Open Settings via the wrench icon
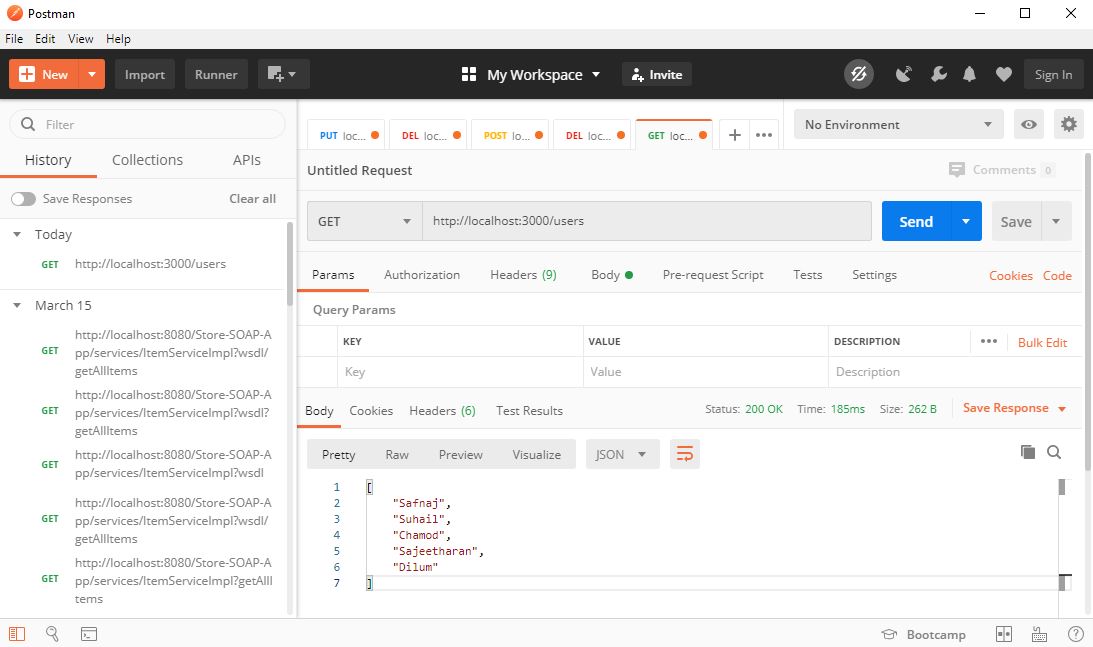 coord(937,74)
